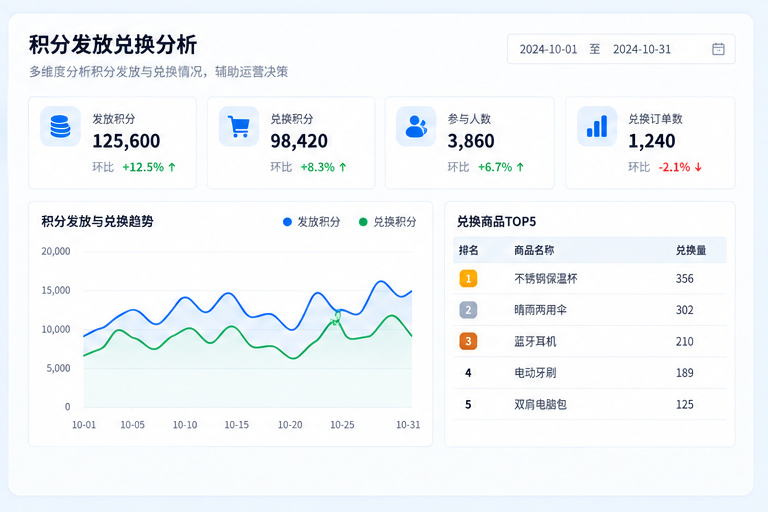Viewport: 768px width, 512px height.
Task: Select the 双肩电脑包 product row
Action: 590,404
